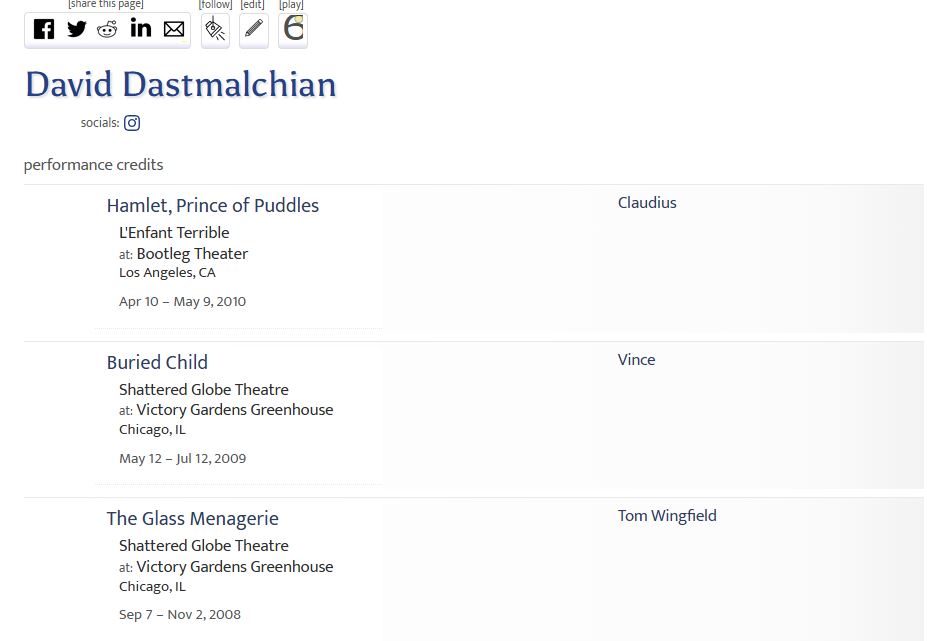Share page via Twitter bird icon
This screenshot has width=927, height=641.
(x=76, y=29)
